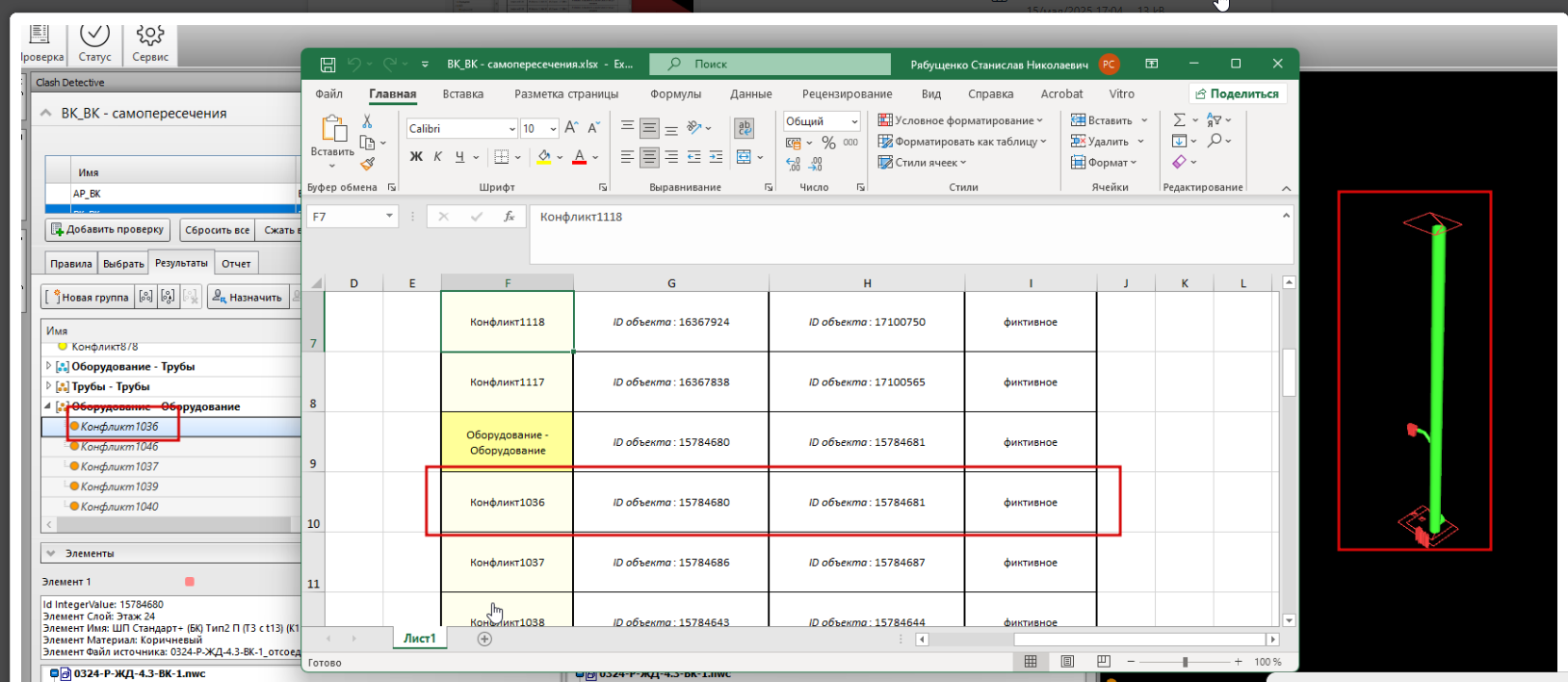
Task: Increase decimal places
Action: (794, 165)
